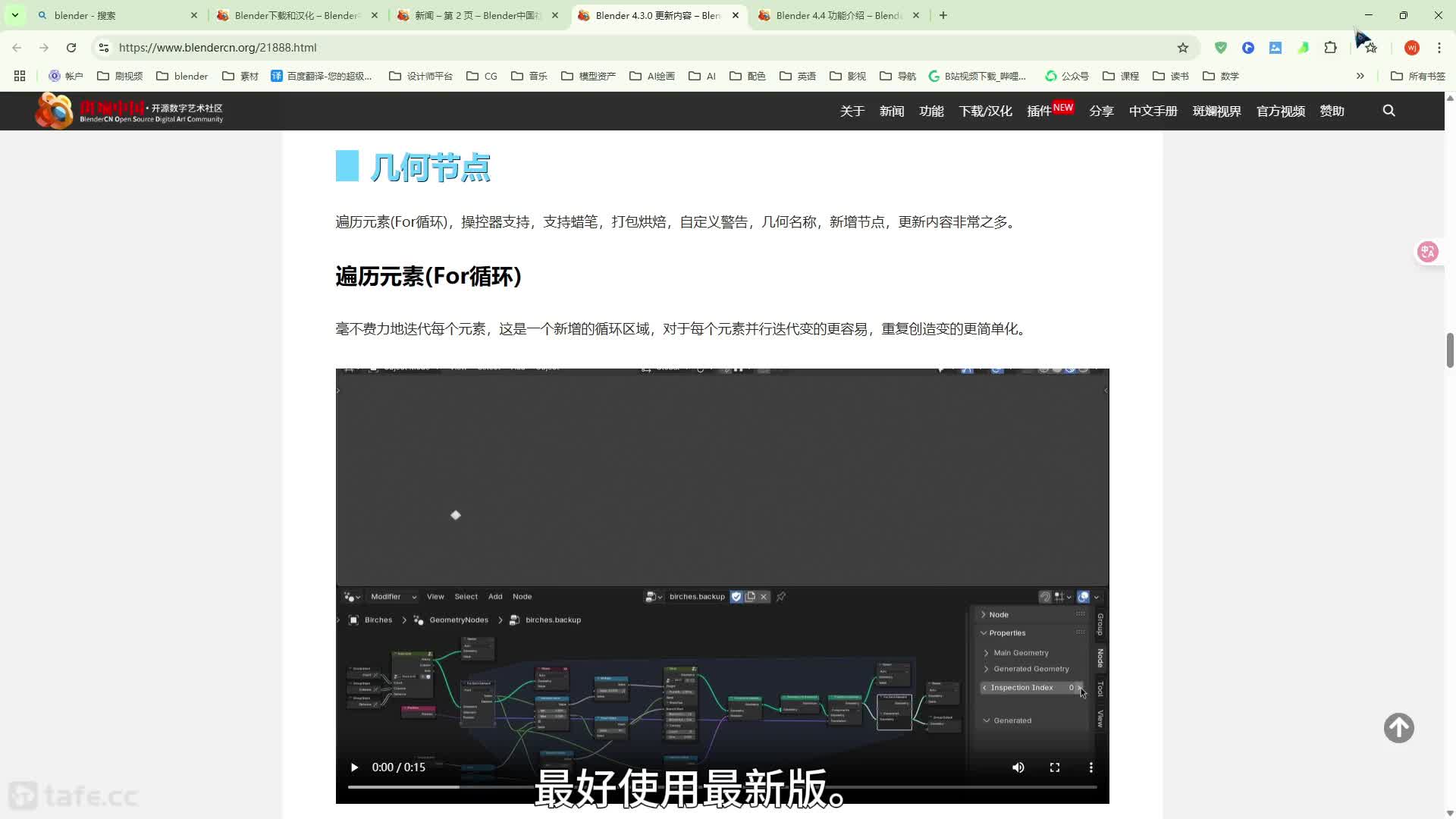The image size is (1456, 819).
Task: Seek on the video progress bar
Action: (722, 787)
